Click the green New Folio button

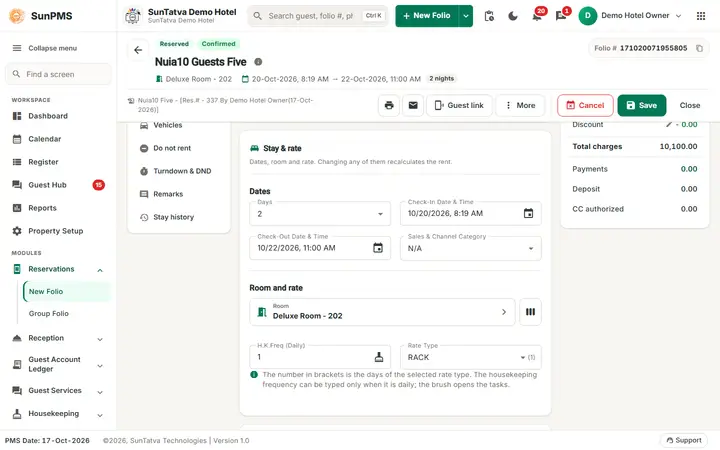[x=427, y=16]
